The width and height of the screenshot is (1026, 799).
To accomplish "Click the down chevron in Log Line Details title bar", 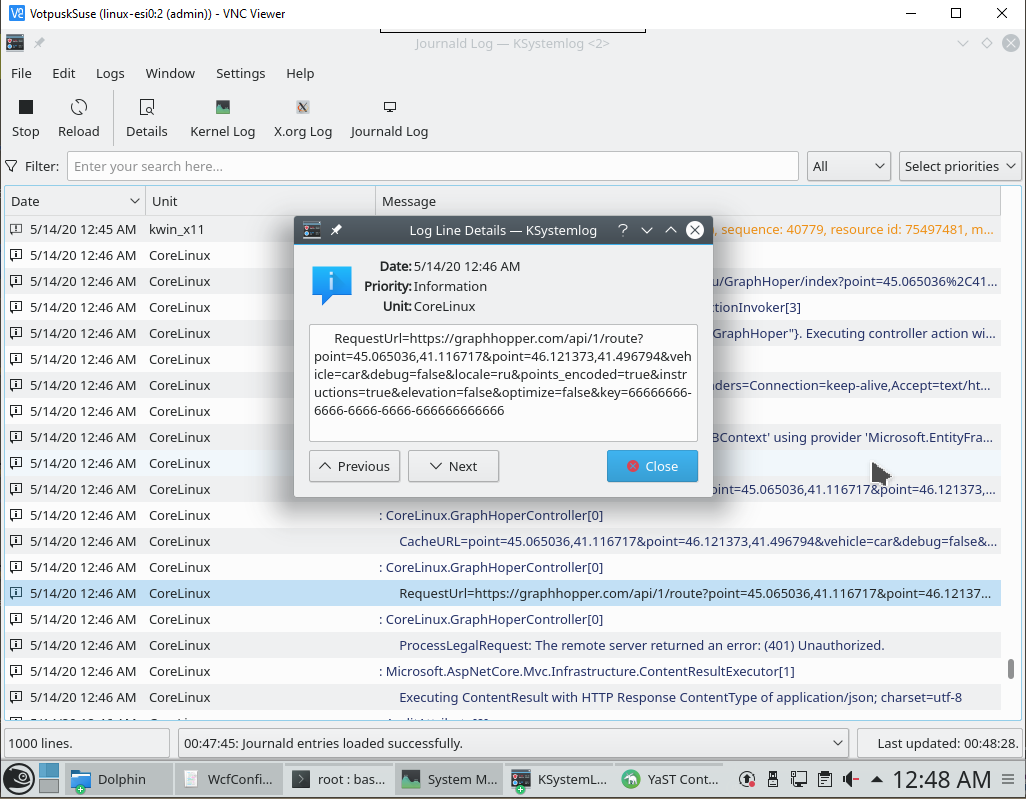I will point(646,230).
